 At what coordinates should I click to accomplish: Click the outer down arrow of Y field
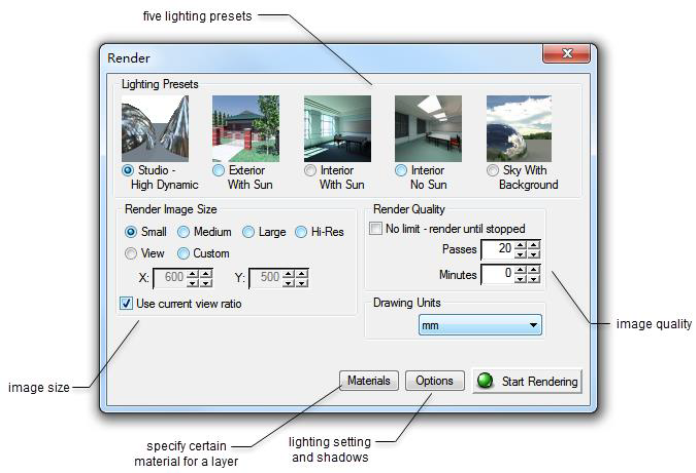[301, 283]
